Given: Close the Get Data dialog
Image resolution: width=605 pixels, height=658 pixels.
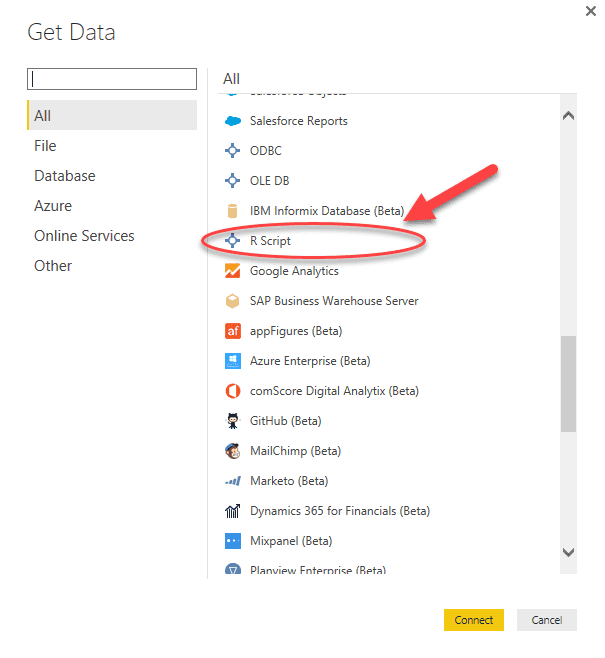Looking at the screenshot, I should (591, 11).
